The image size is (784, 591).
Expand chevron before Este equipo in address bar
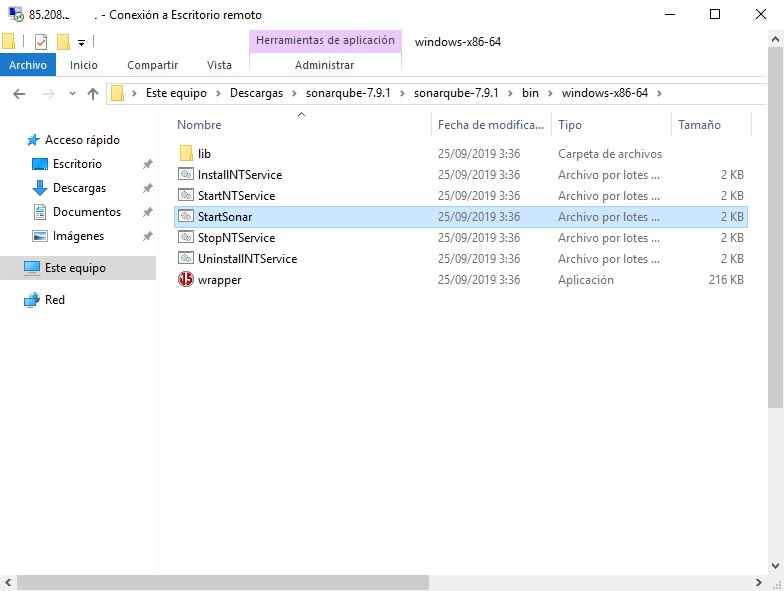click(134, 94)
